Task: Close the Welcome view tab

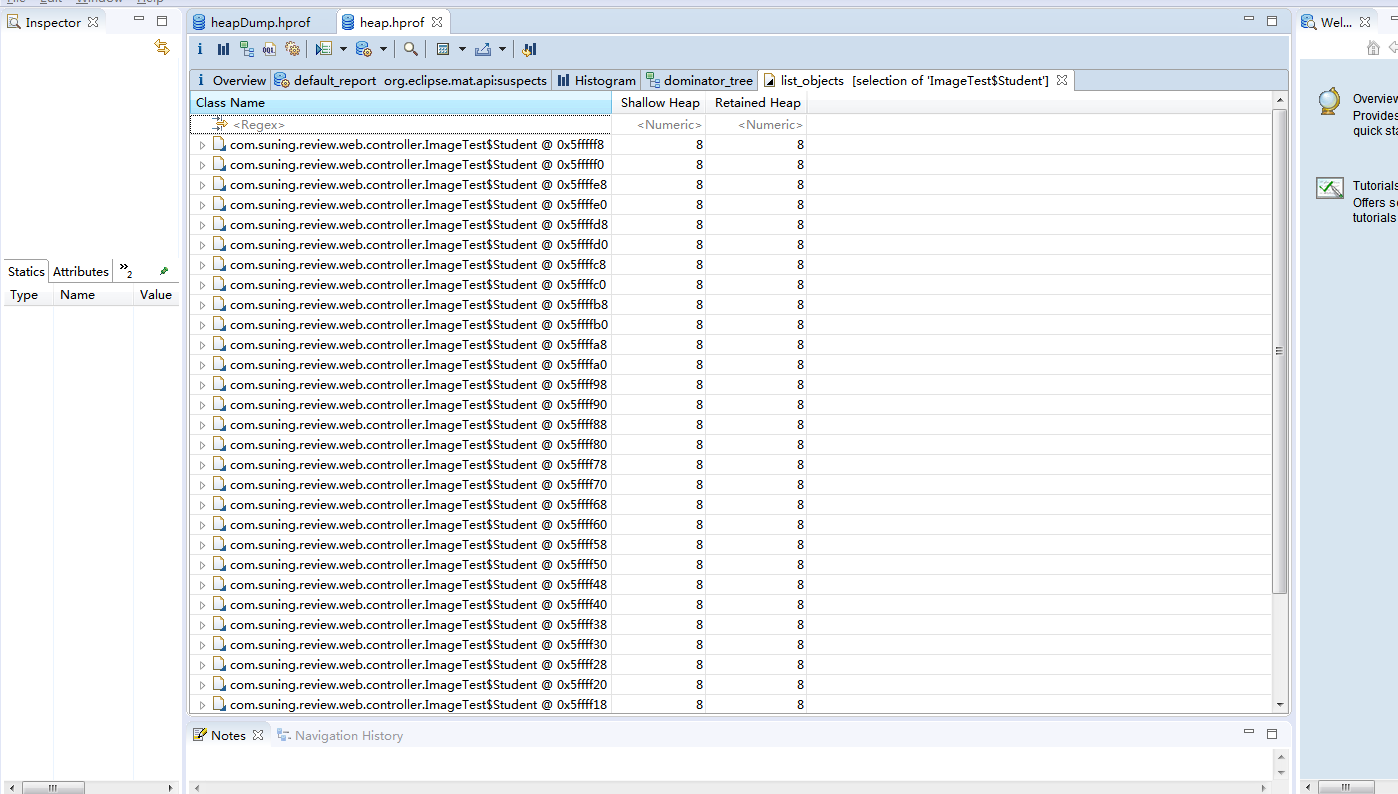Action: click(x=1364, y=22)
